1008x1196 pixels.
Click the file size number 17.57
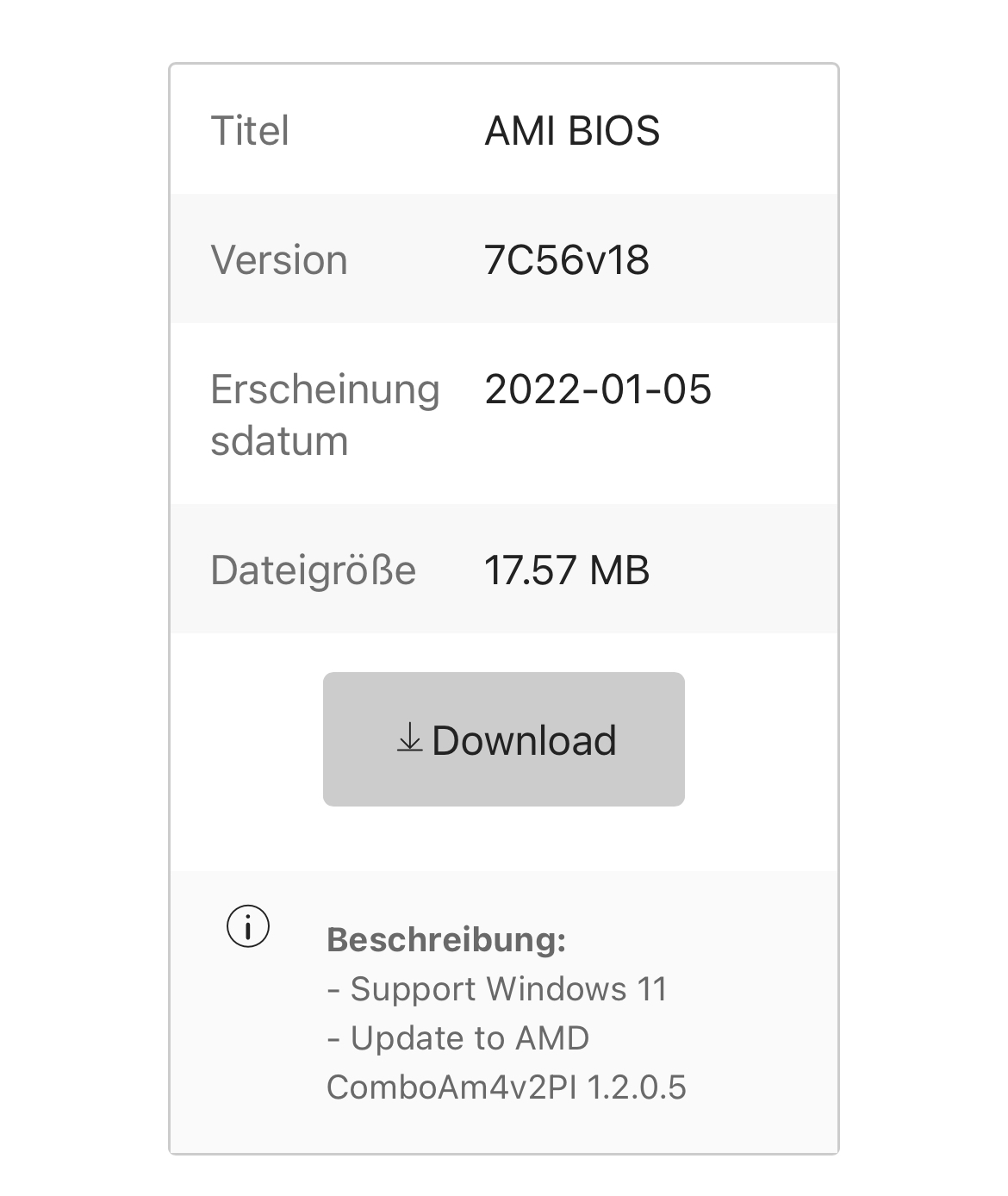(530, 570)
